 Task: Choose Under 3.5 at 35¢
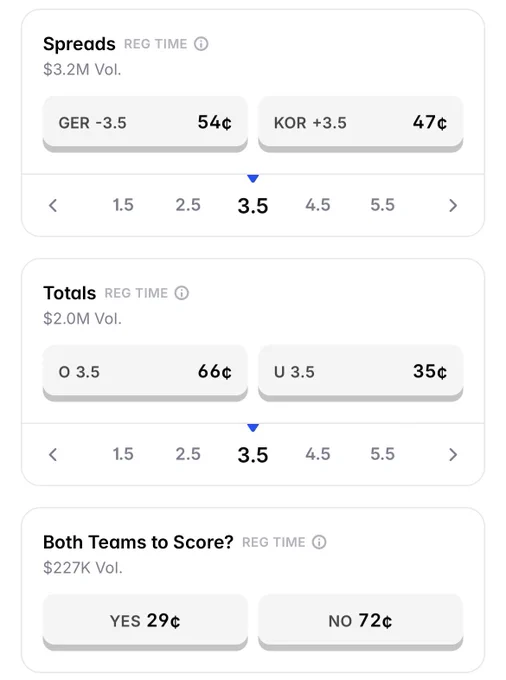click(x=361, y=373)
